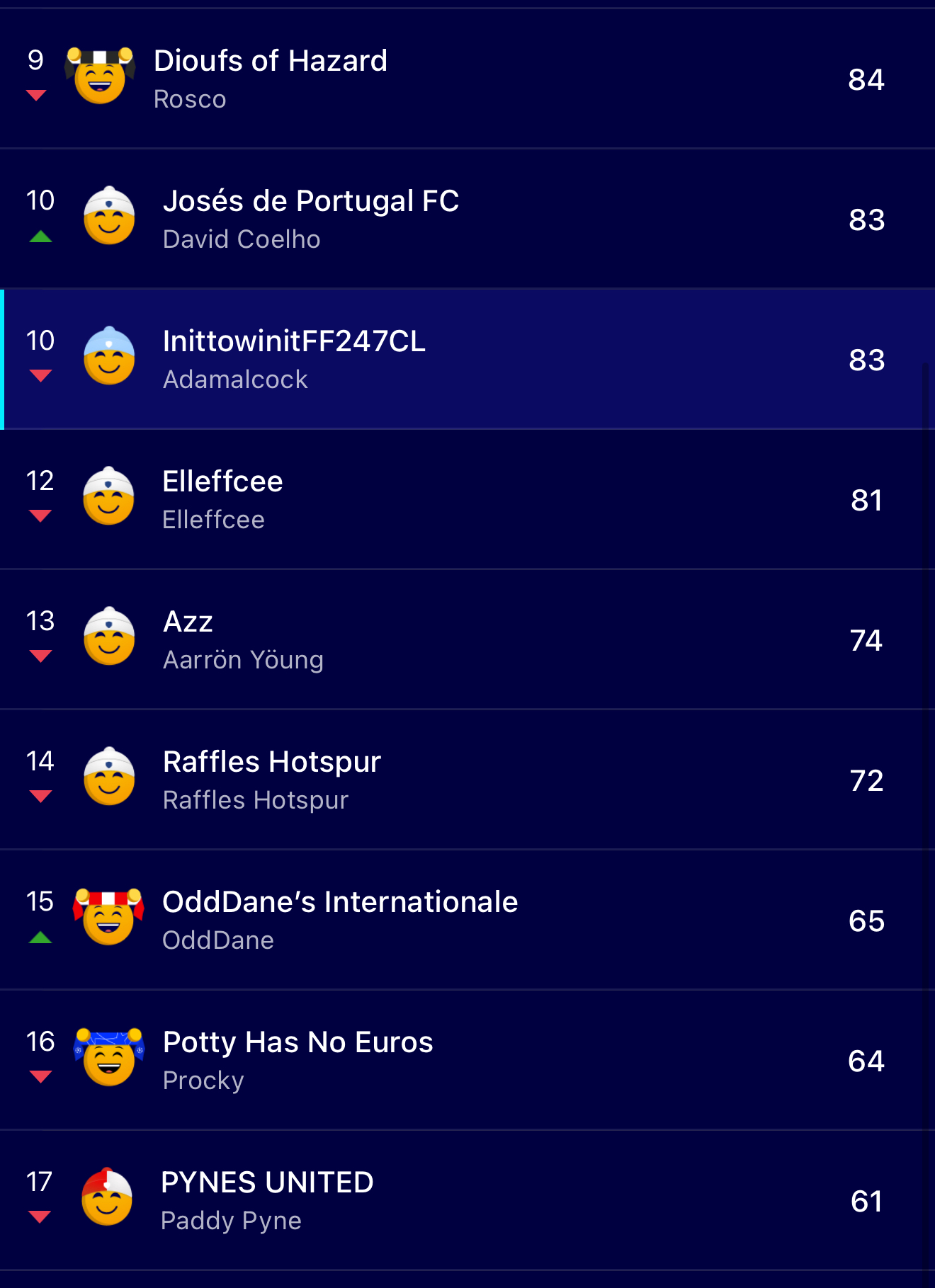Tap the Azz team avatar icon
This screenshot has height=1288, width=935.
[109, 637]
